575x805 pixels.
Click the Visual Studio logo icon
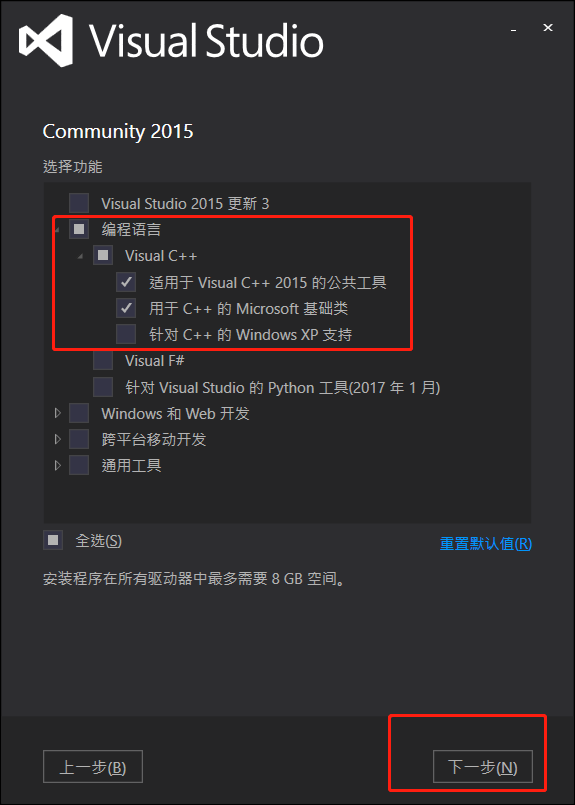(x=45, y=41)
